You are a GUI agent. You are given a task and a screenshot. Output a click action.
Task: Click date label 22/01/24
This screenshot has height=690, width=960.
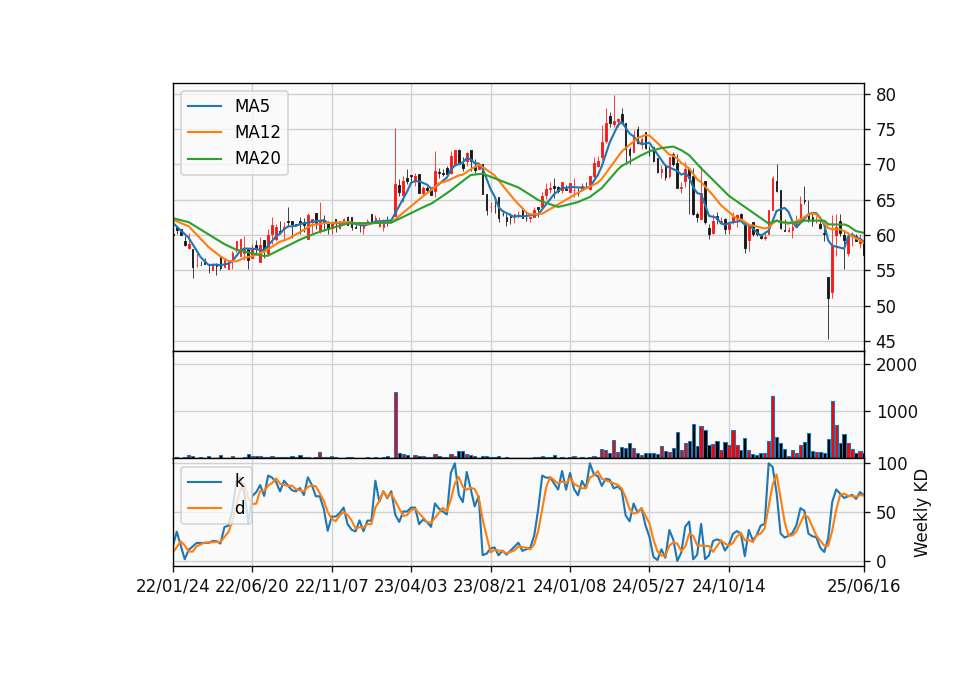173,587
